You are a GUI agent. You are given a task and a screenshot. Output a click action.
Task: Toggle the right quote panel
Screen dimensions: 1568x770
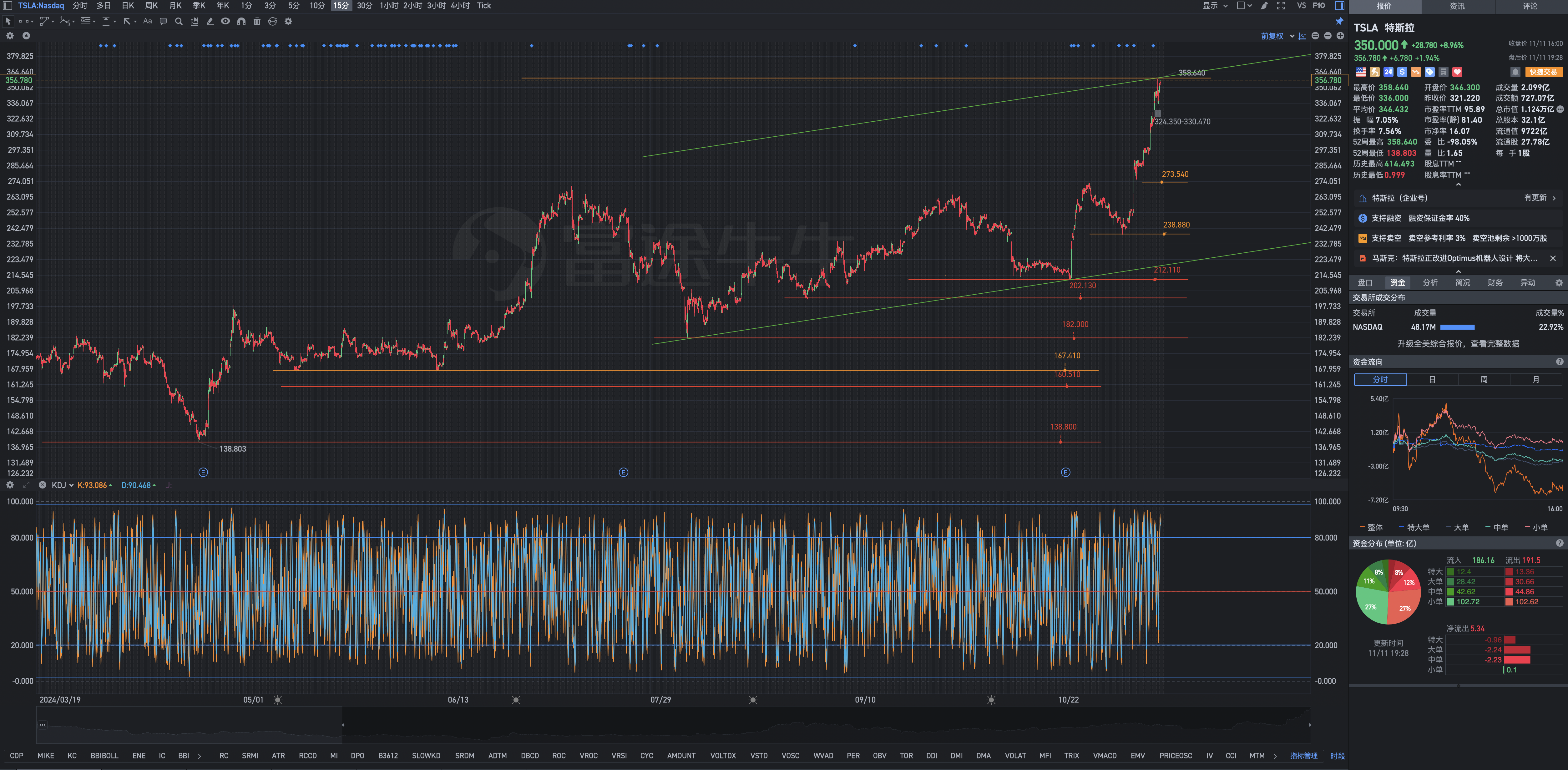(x=1339, y=6)
